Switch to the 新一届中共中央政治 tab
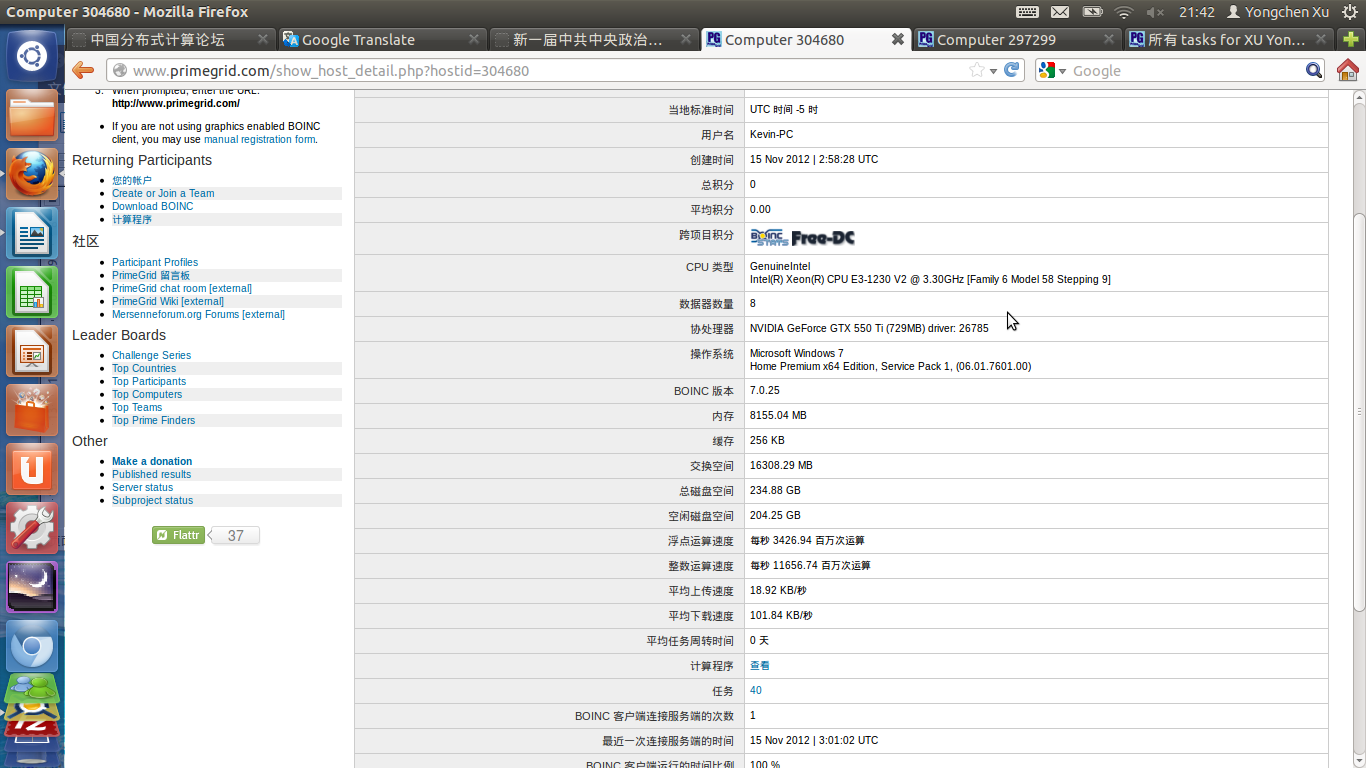The image size is (1366, 768). click(x=595, y=39)
